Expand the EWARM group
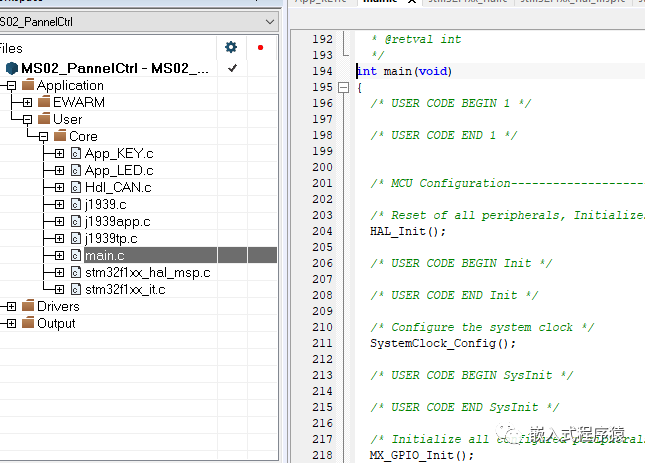The height and width of the screenshot is (463, 645). (x=28, y=102)
